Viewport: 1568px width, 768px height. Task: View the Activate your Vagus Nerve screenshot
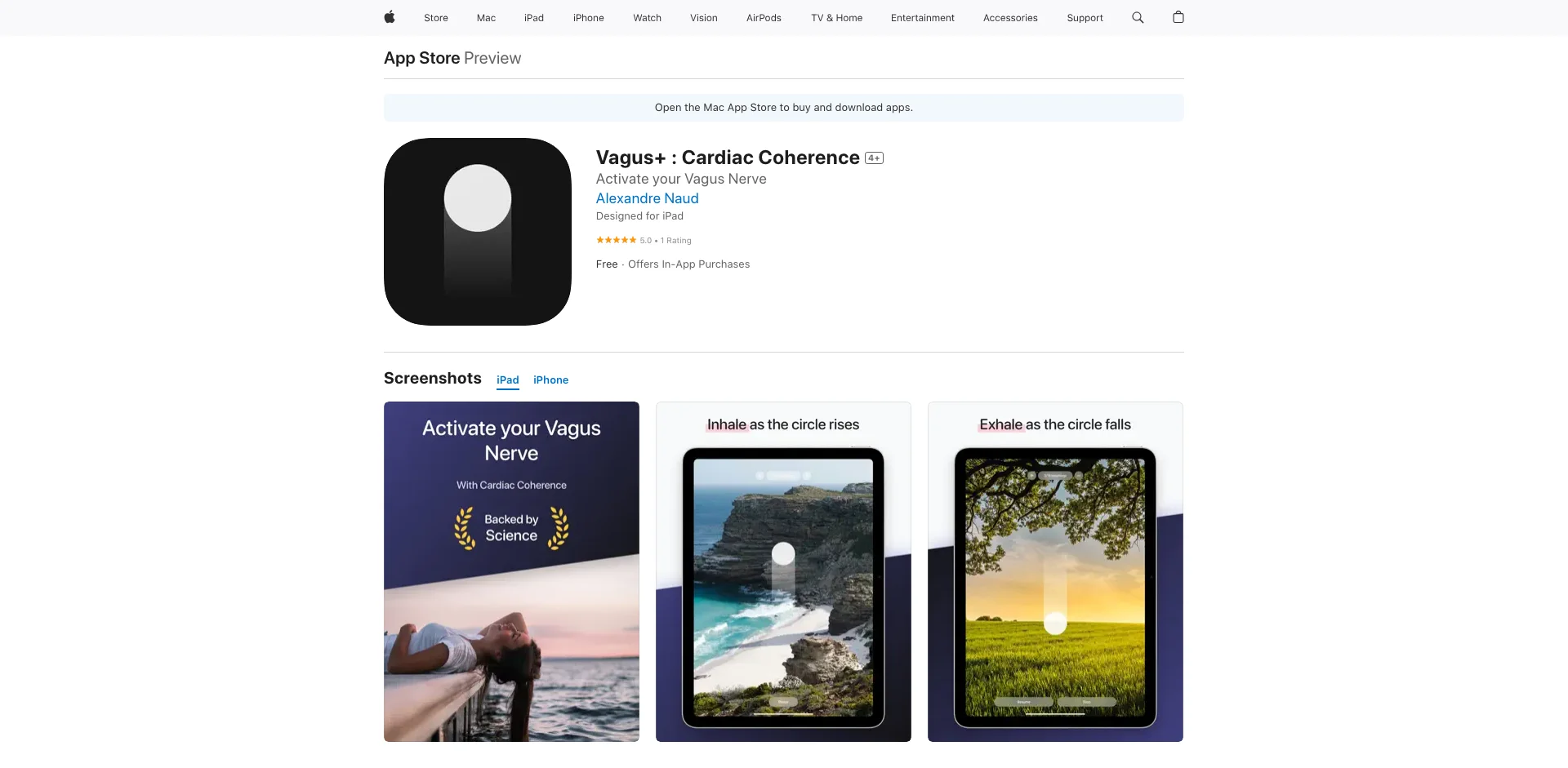pyautogui.click(x=511, y=571)
